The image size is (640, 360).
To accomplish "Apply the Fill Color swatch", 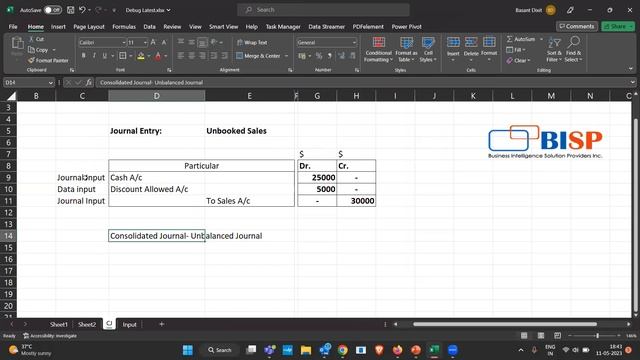I will click(x=141, y=56).
